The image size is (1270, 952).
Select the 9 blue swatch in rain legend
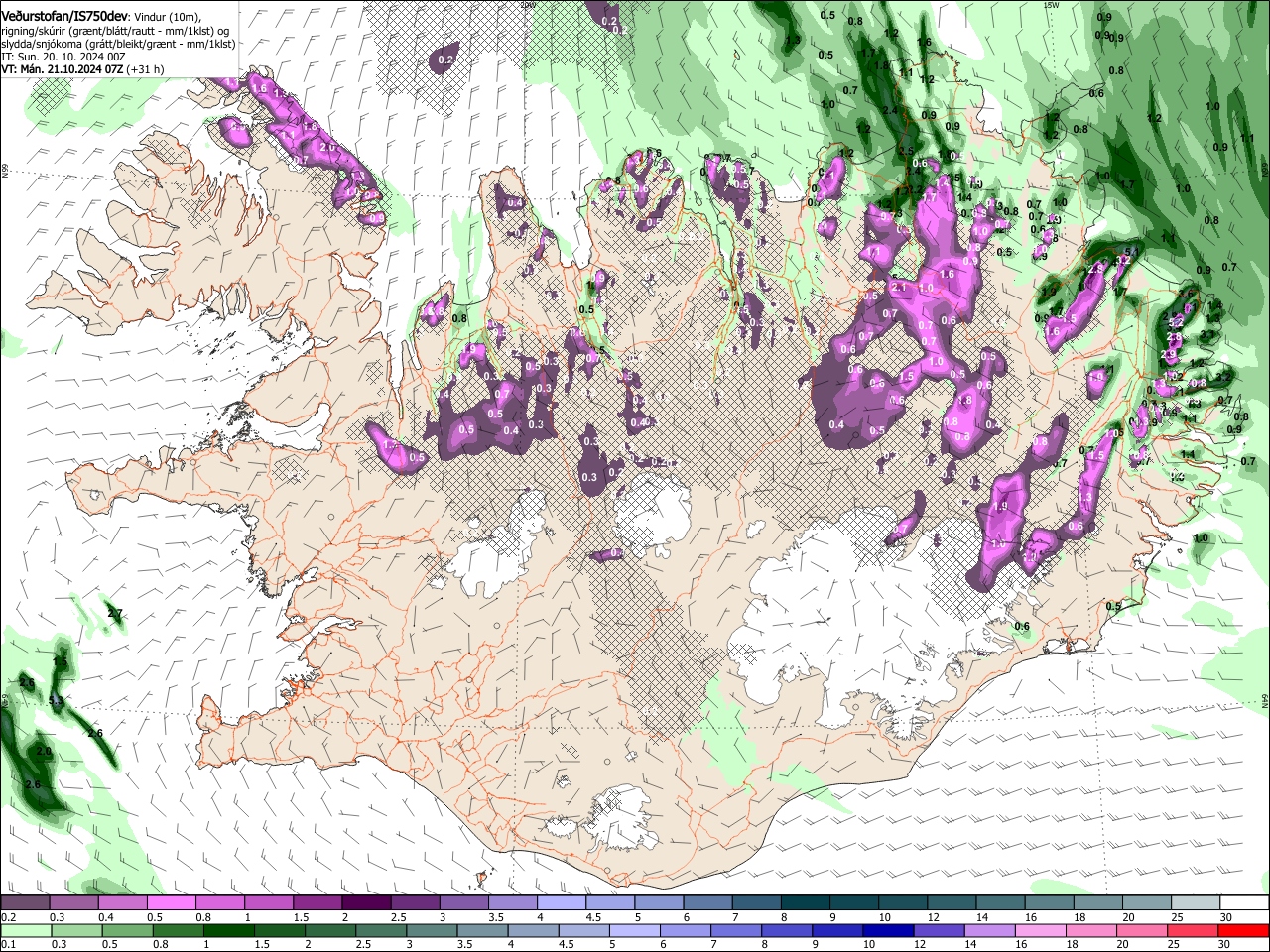[x=838, y=930]
